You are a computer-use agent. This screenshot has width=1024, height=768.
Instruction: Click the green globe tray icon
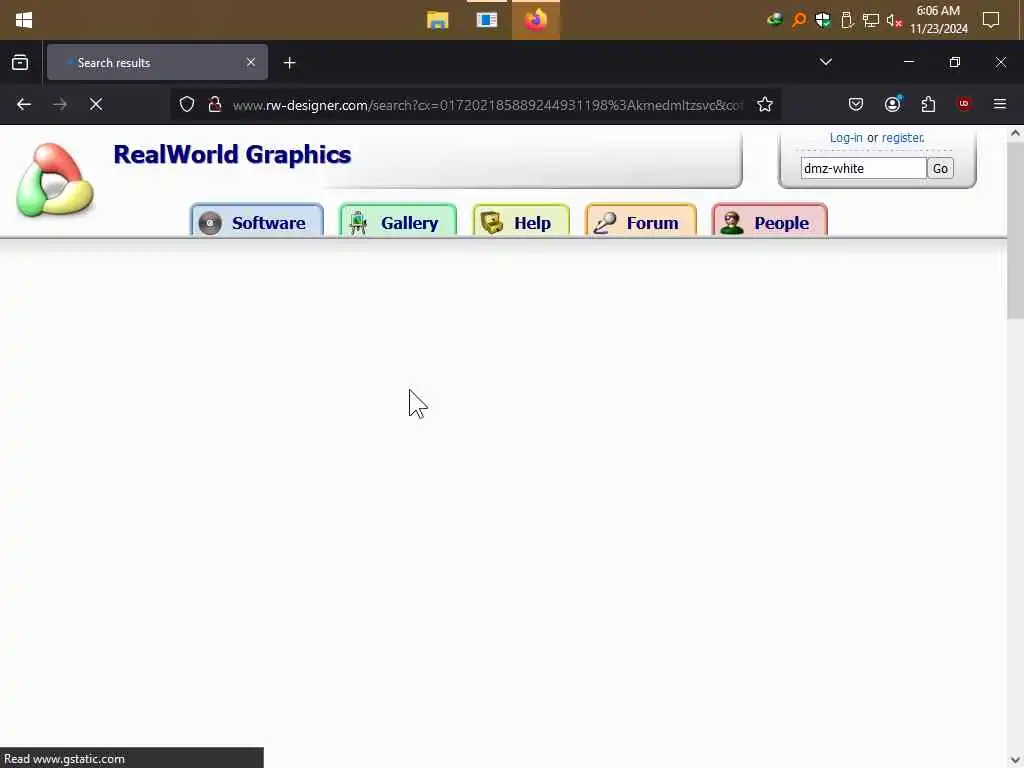[775, 20]
